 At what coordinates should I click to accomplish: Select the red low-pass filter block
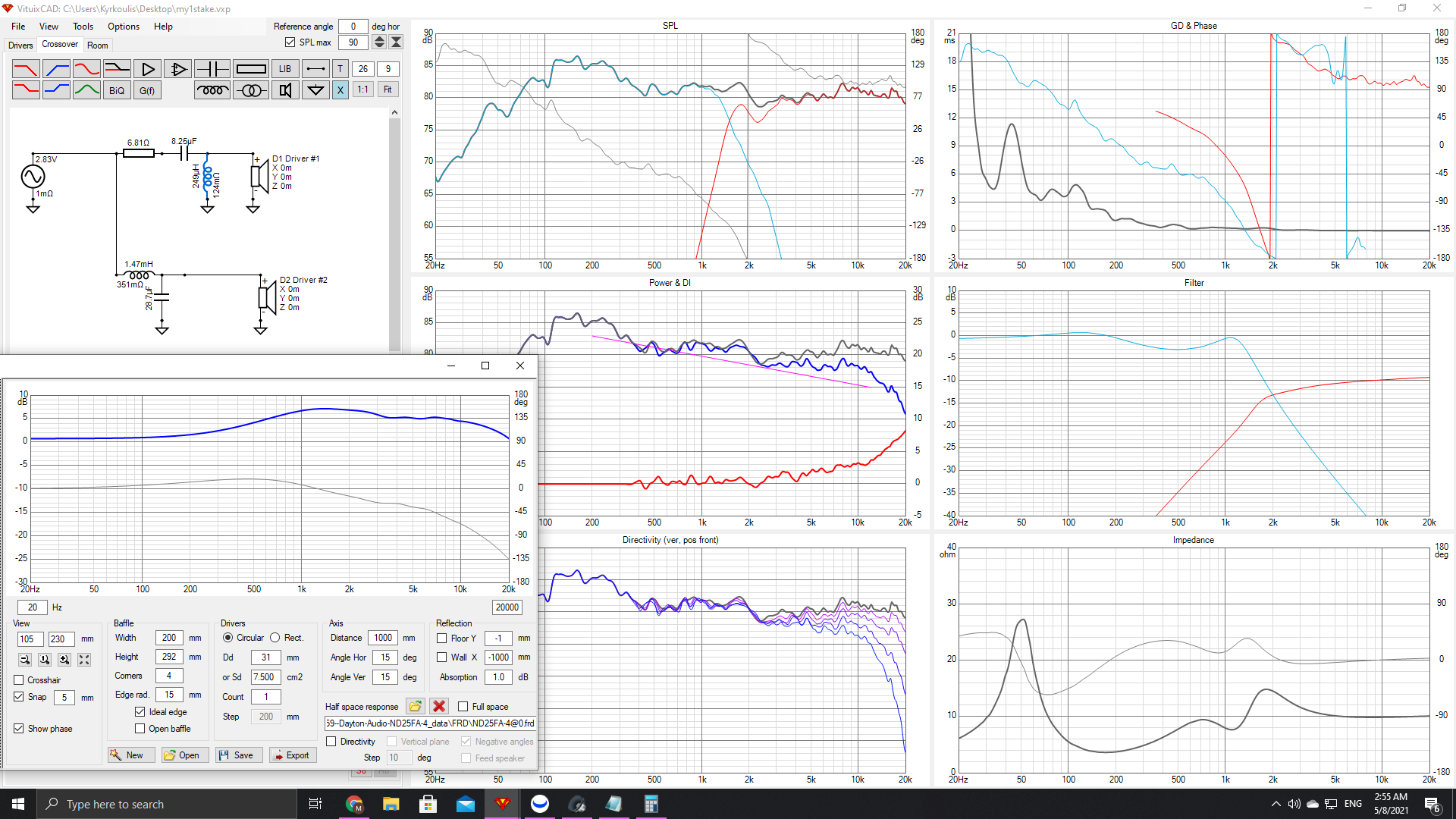tap(26, 69)
